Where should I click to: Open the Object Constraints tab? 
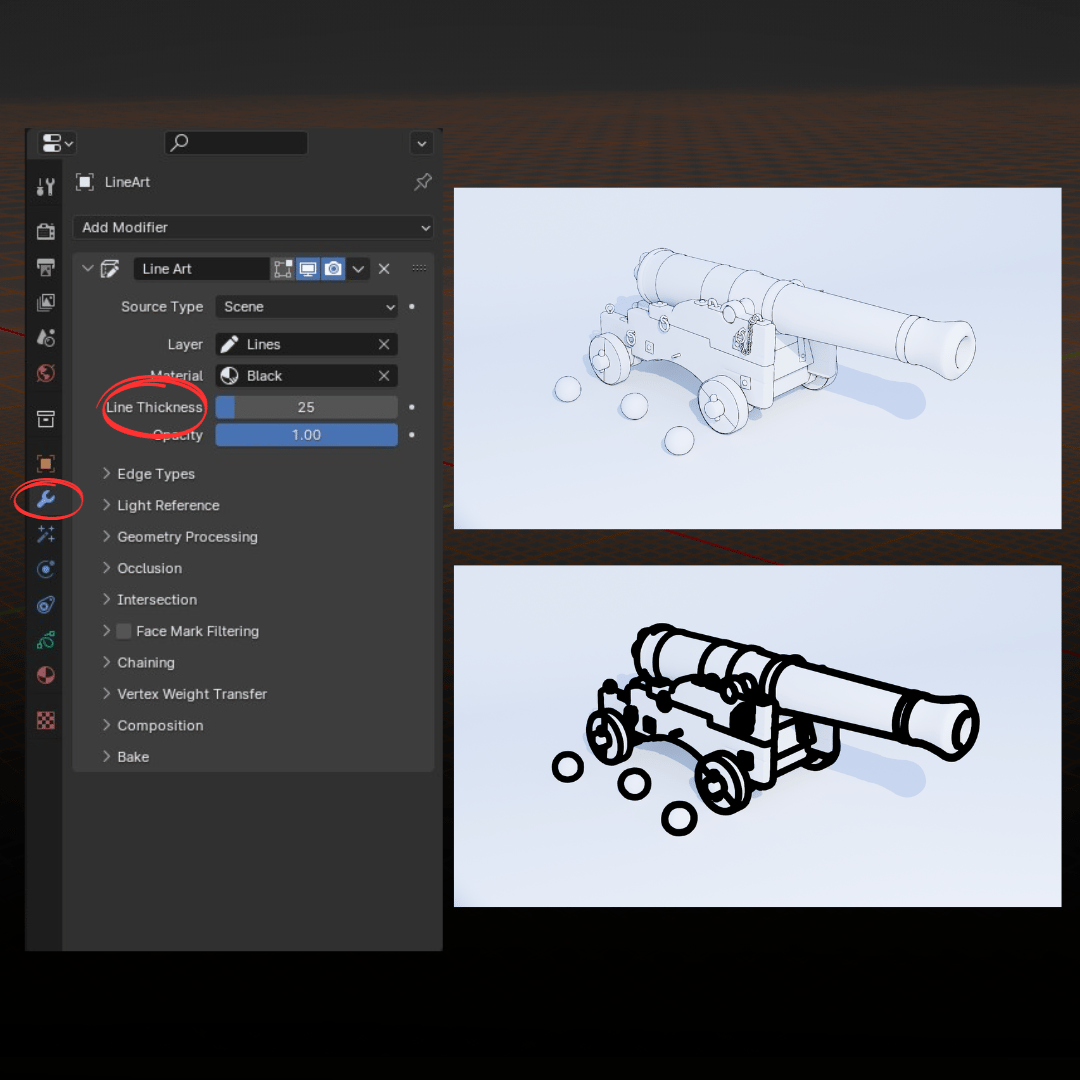pyautogui.click(x=45, y=605)
